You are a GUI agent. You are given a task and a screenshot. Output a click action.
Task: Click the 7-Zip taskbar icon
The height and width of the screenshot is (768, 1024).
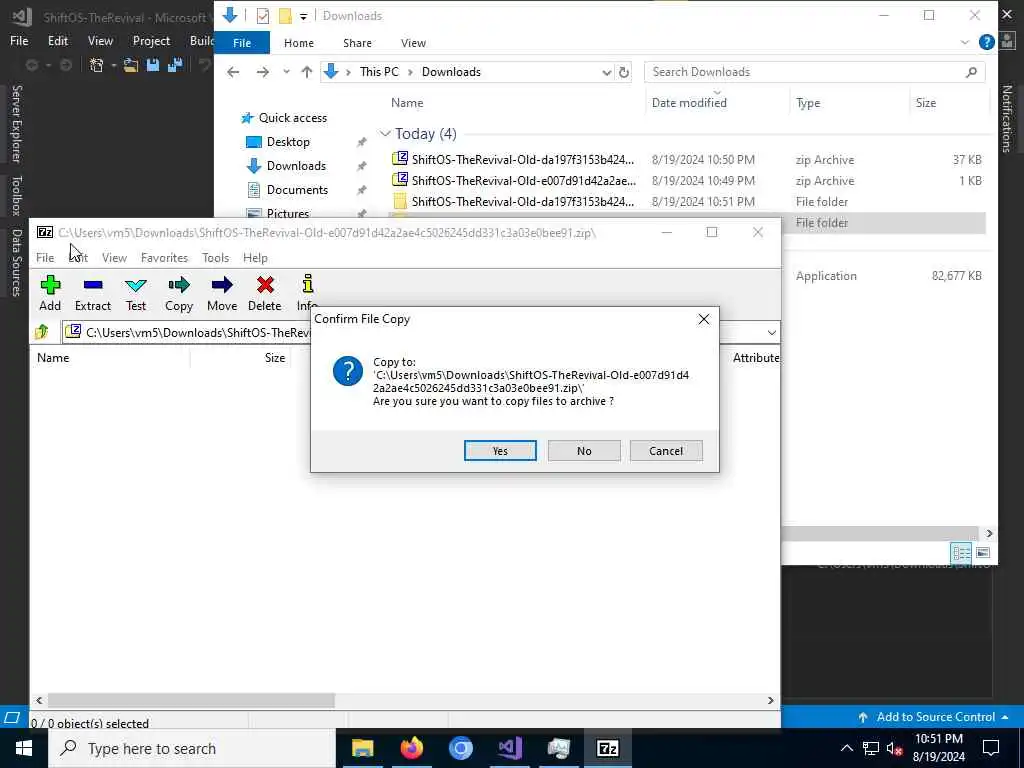pos(607,748)
